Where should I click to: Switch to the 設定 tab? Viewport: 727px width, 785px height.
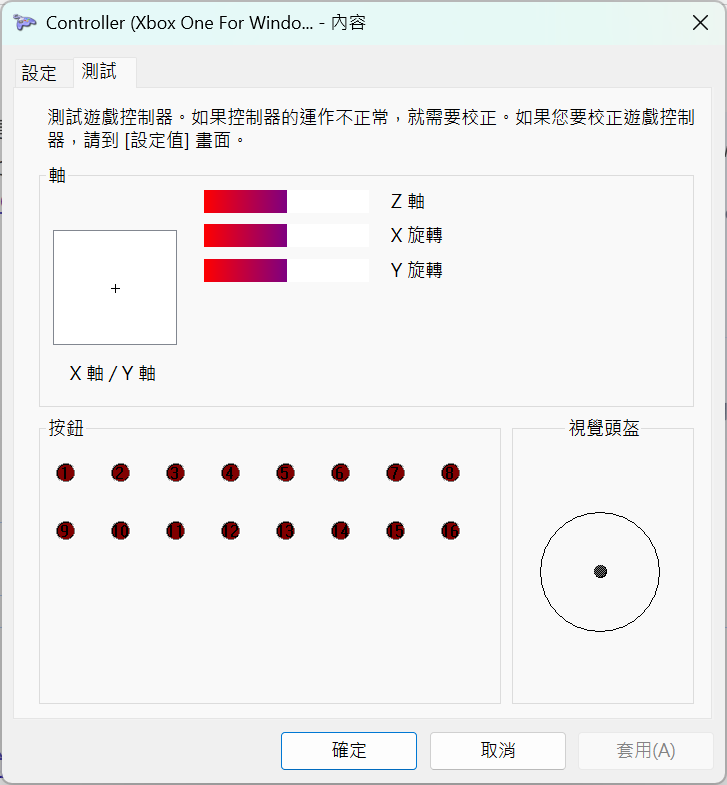[x=40, y=73]
